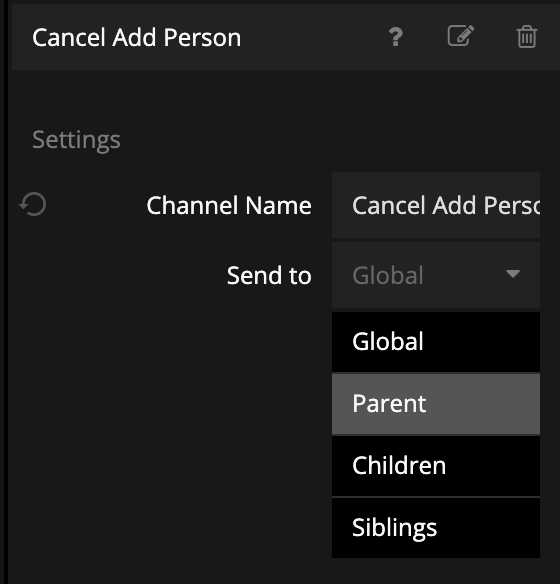
Task: Click the Send to dropdown arrow
Action: (513, 274)
